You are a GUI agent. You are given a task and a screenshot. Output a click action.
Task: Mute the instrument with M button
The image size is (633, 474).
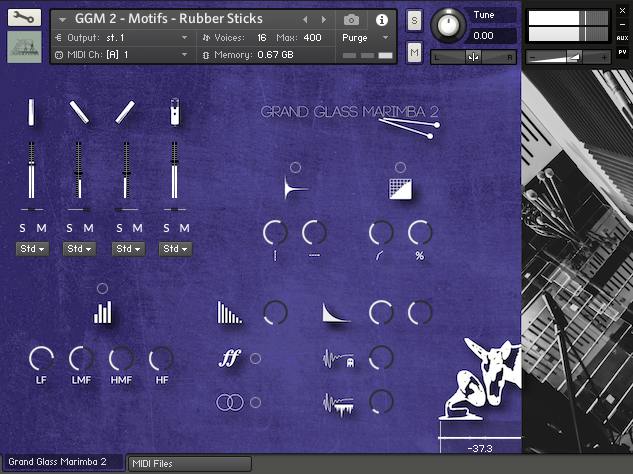(414, 52)
